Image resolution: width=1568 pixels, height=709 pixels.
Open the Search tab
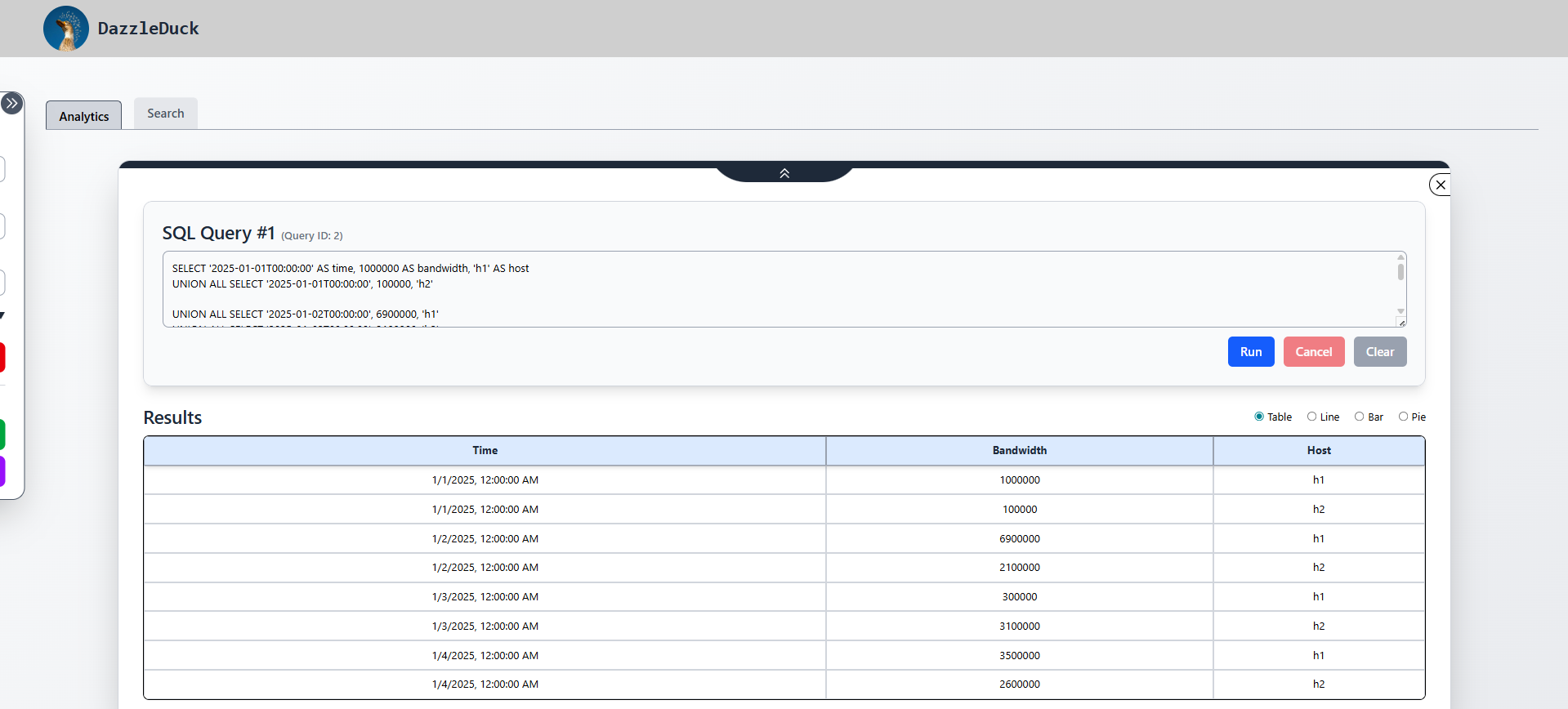[166, 114]
